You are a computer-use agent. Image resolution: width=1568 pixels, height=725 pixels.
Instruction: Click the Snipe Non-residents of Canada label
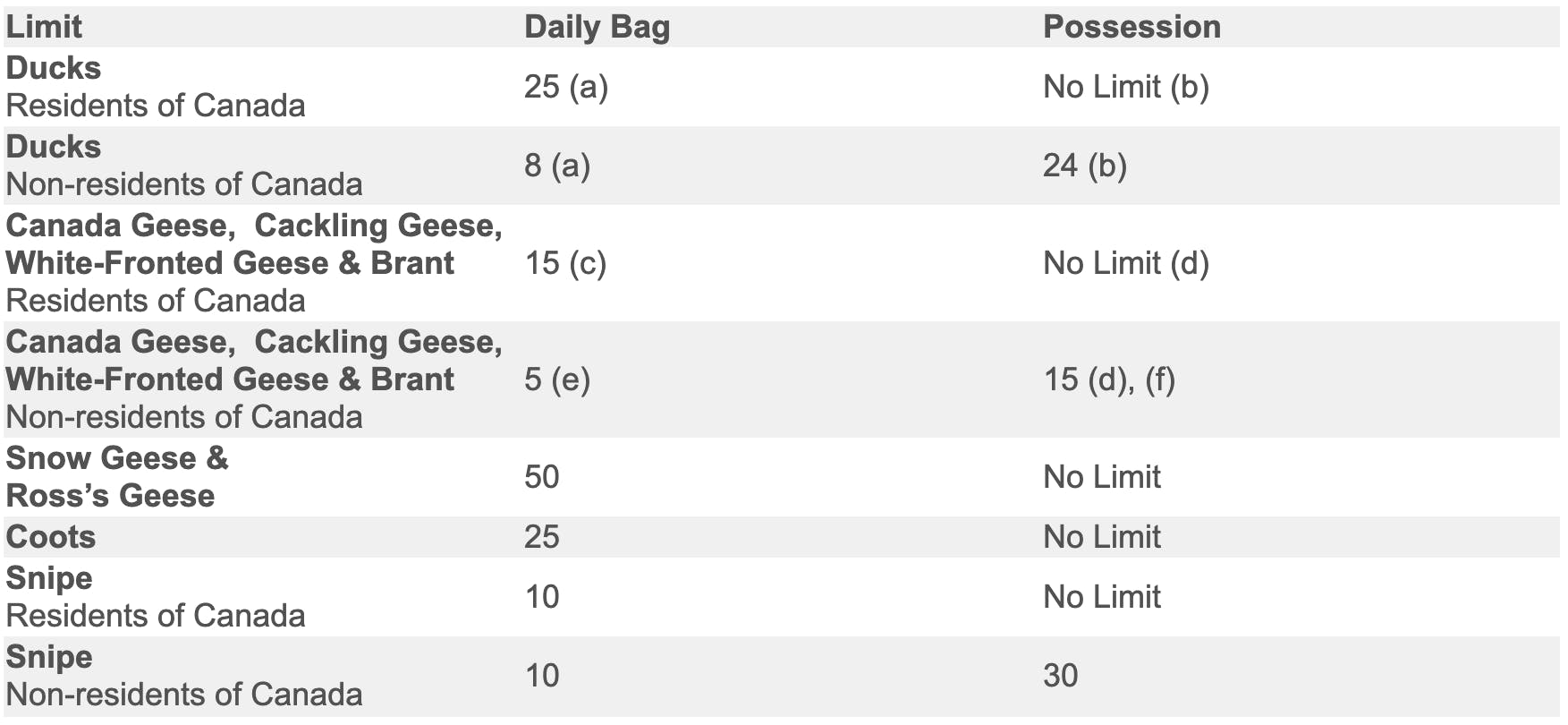[x=183, y=676]
